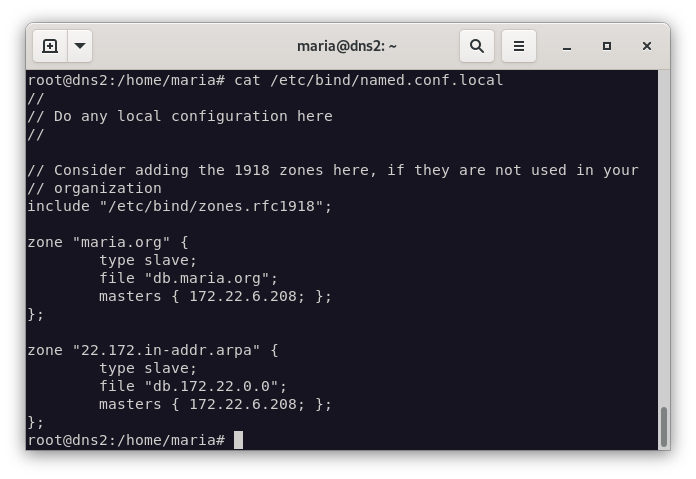Click the window title maria@dns2: ~
The width and height of the screenshot is (696, 479).
(x=347, y=46)
